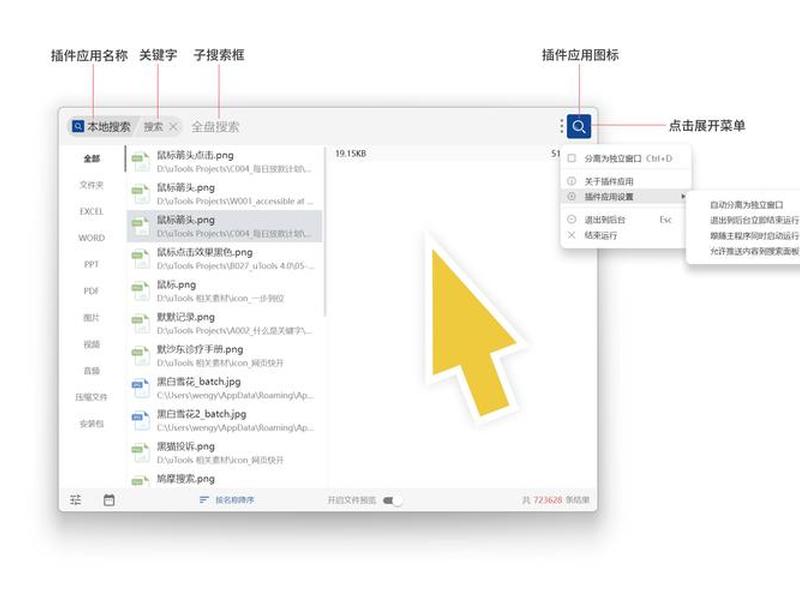Select the 全部 category
800x600 pixels.
click(x=92, y=159)
